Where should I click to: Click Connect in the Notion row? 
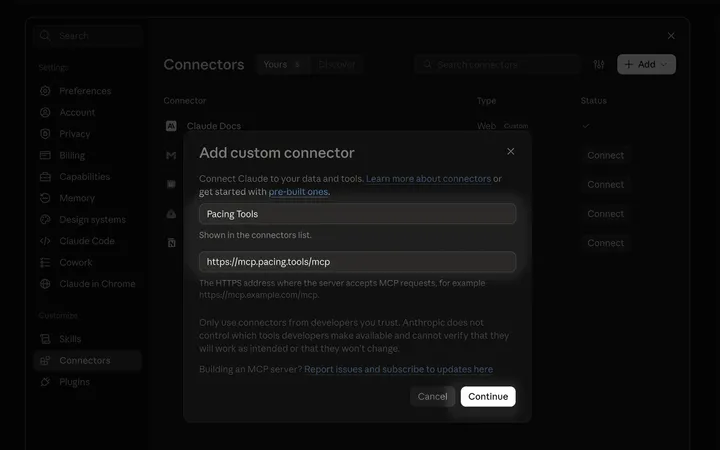point(605,243)
